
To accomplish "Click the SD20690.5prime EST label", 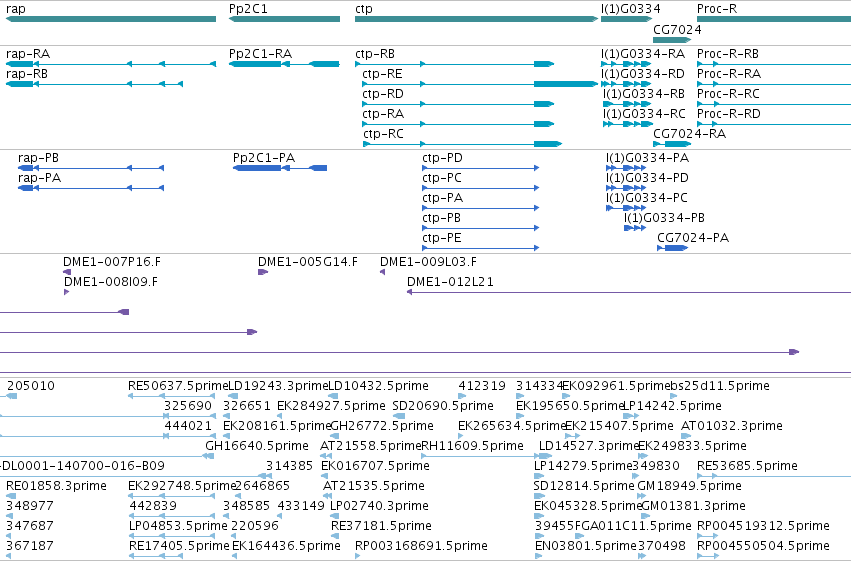I will [443, 406].
